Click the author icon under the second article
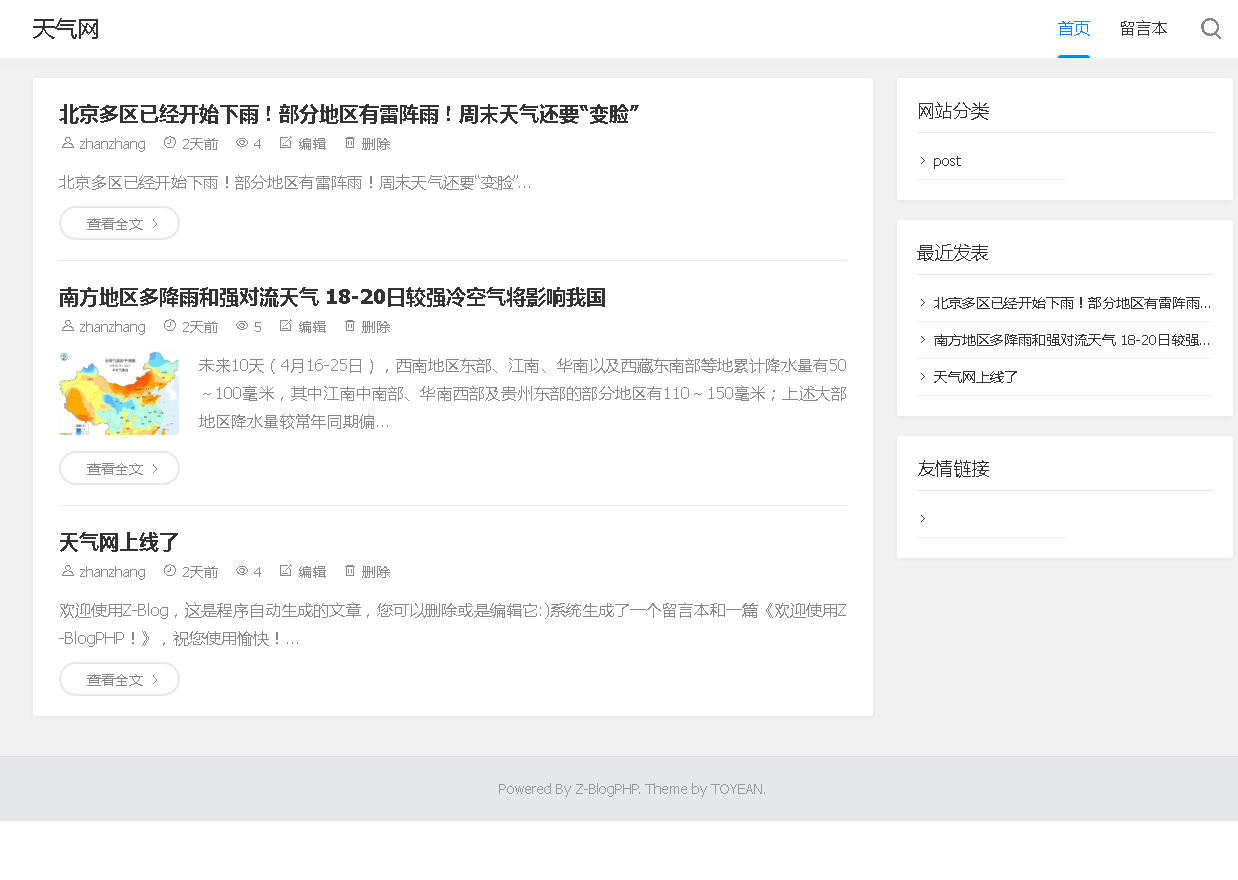Screen dimensions: 1238x880 [x=66, y=326]
